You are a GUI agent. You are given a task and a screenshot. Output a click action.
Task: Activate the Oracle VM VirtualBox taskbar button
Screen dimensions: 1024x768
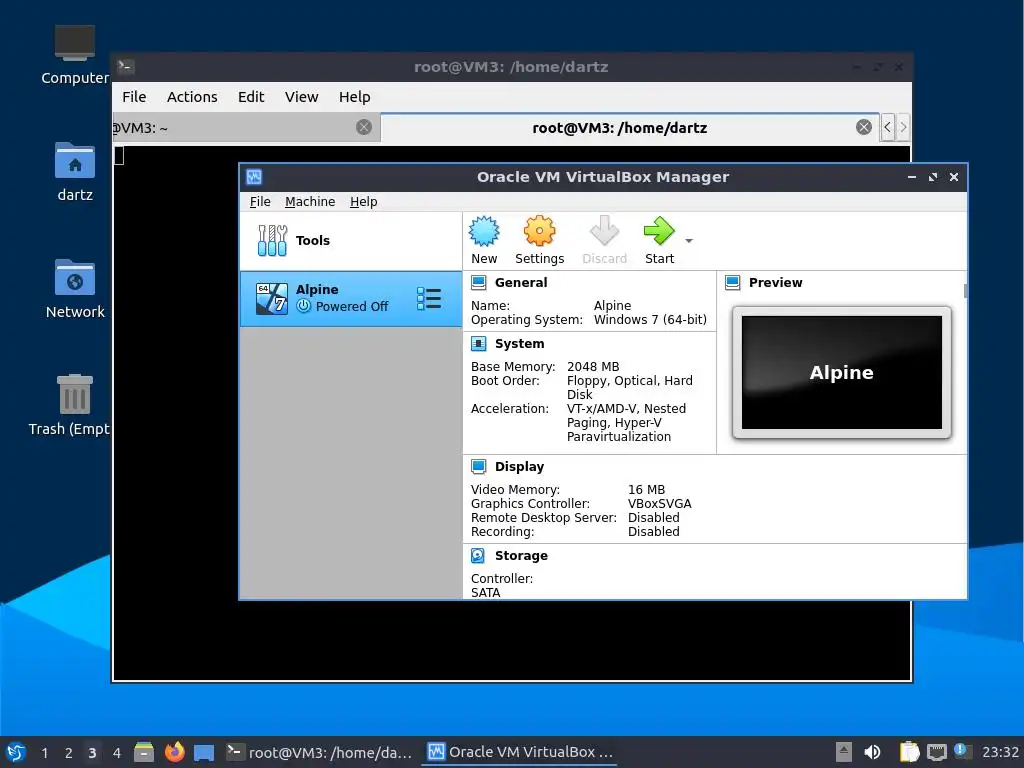pyautogui.click(x=520, y=752)
